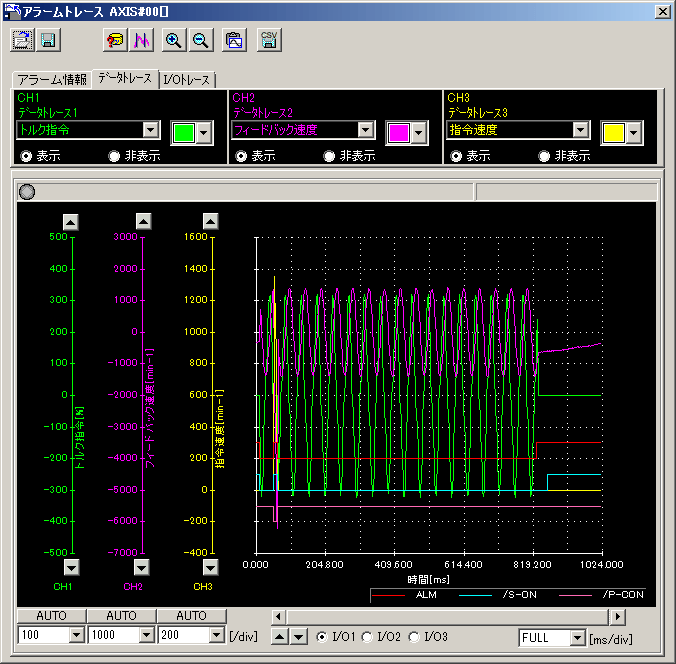The image size is (676, 664).
Task: Open the CH1 トルク指令 trace dropdown
Action: click(x=151, y=130)
